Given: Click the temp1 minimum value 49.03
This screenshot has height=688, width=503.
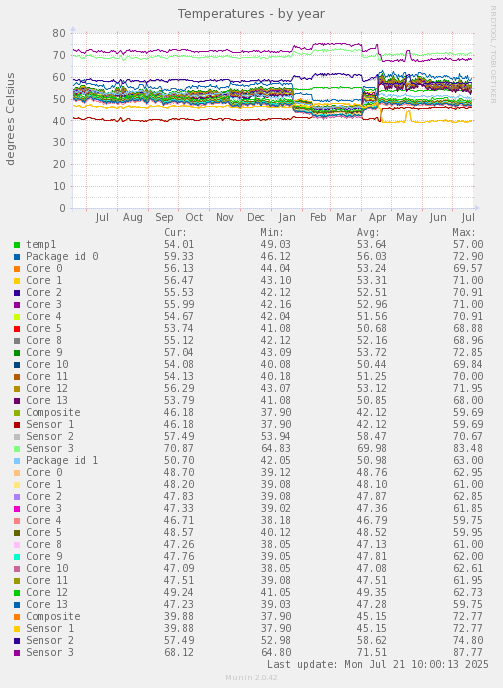Looking at the screenshot, I should coord(276,244).
